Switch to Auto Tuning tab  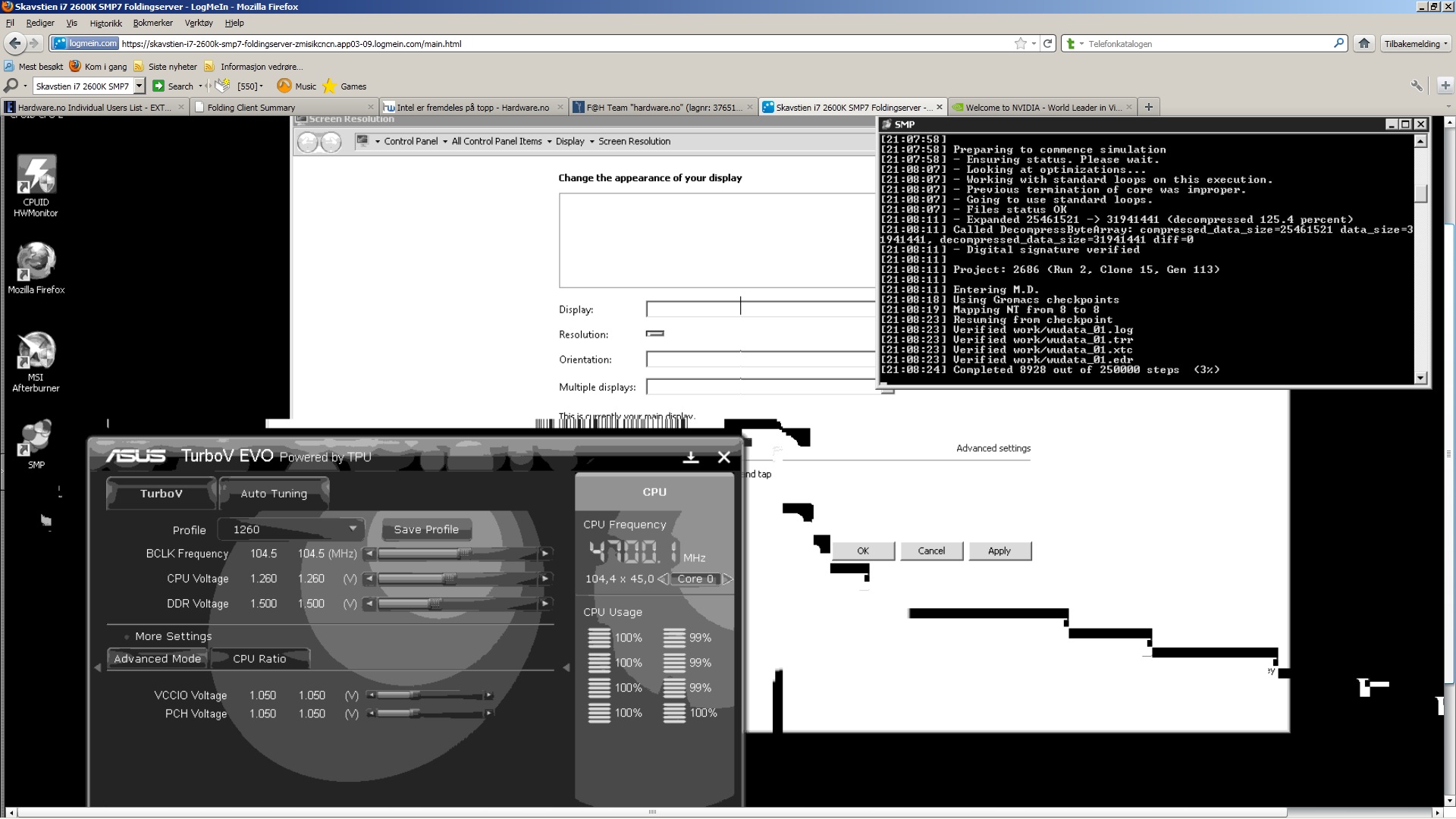pyautogui.click(x=274, y=494)
